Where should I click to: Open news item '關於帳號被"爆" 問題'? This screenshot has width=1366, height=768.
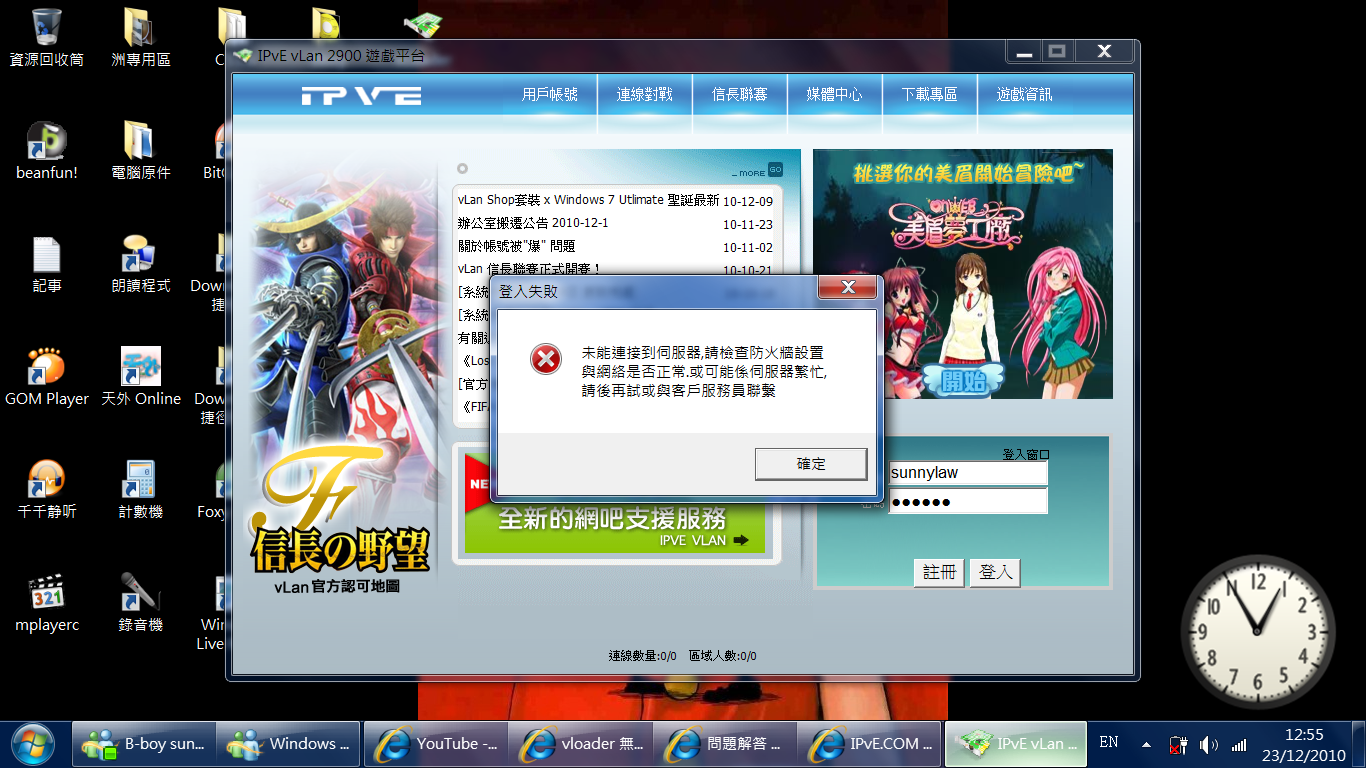[x=516, y=246]
